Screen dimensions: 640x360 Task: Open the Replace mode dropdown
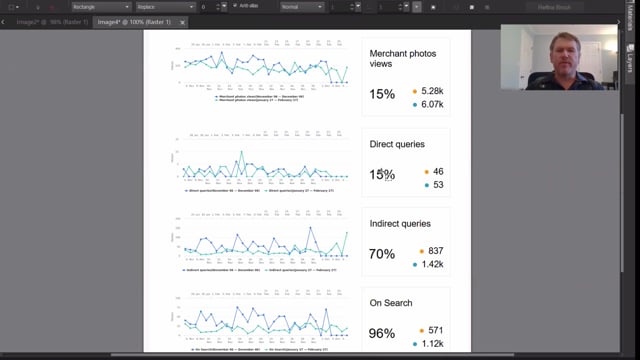pyautogui.click(x=165, y=7)
